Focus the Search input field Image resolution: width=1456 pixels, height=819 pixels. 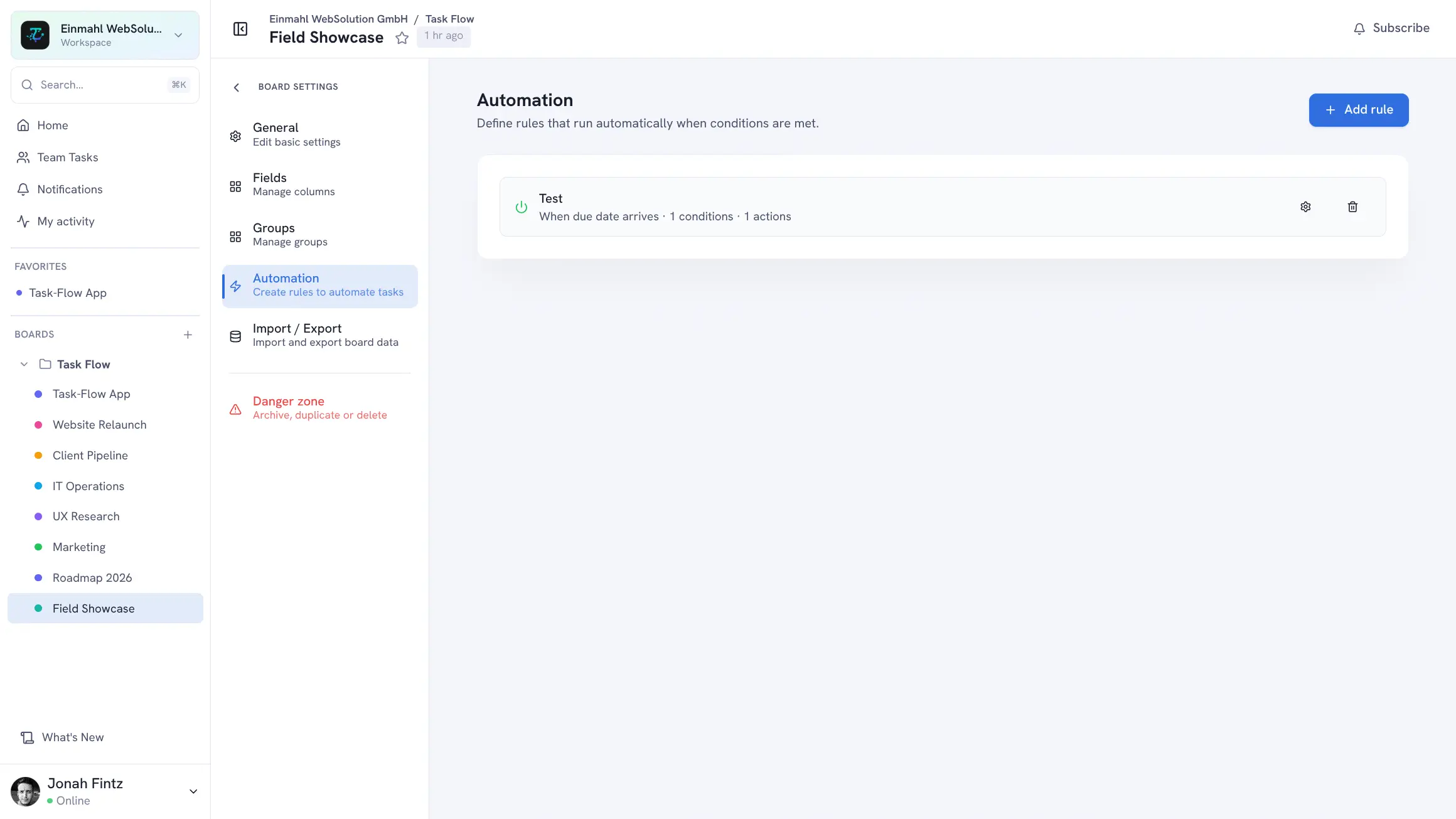[105, 85]
